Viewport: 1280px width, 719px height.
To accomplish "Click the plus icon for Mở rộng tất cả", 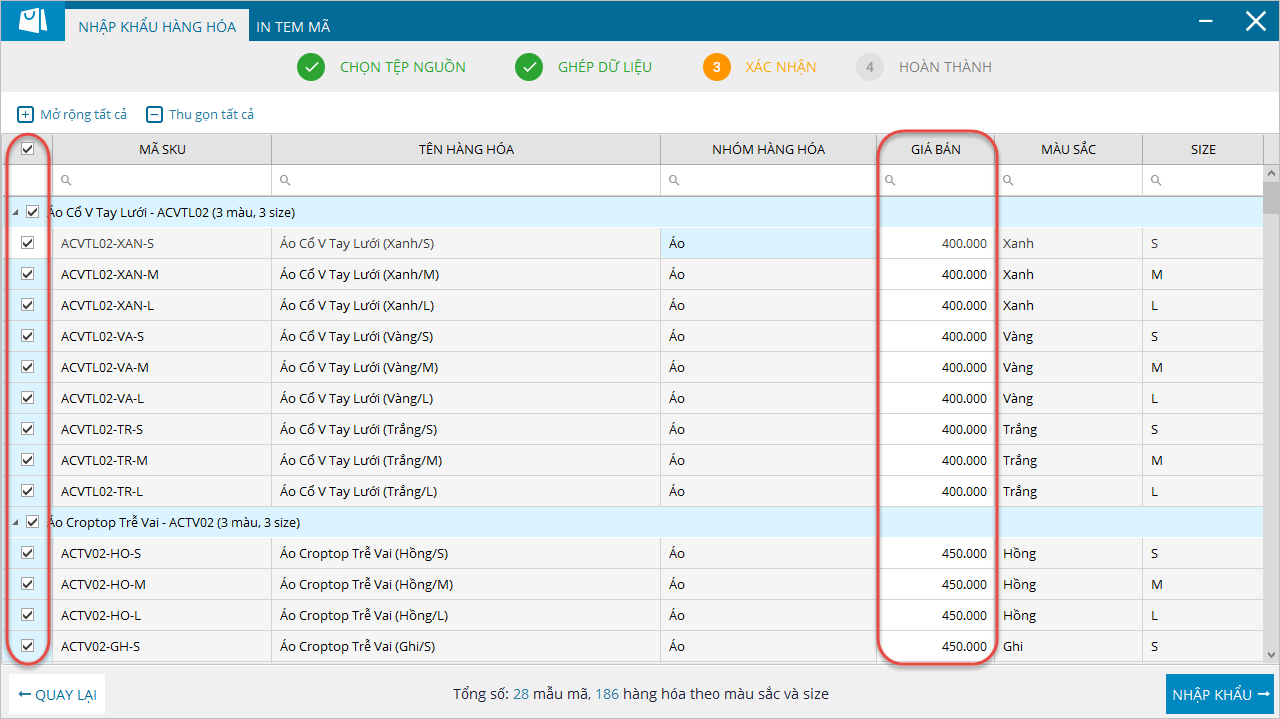I will [x=26, y=115].
